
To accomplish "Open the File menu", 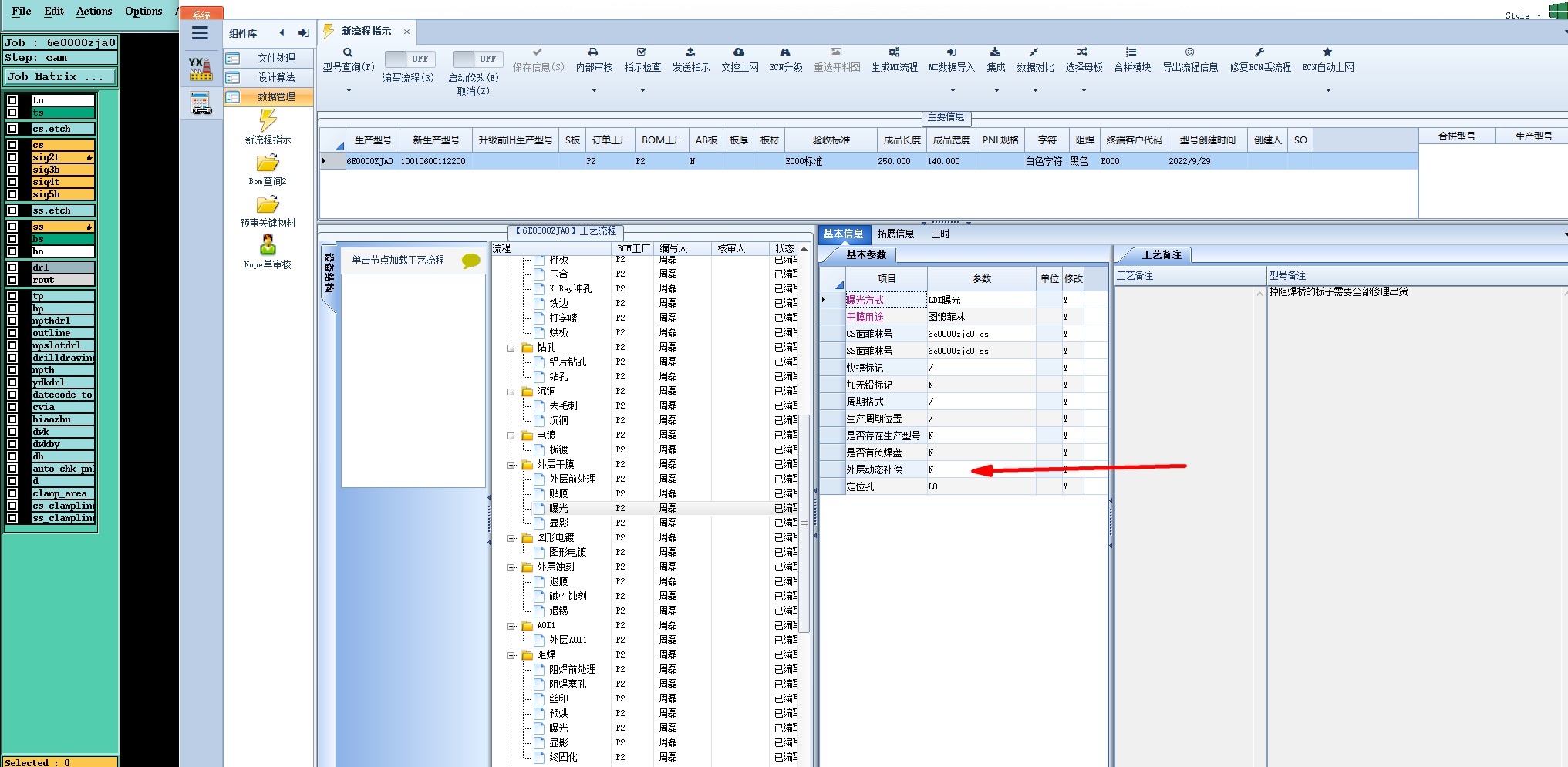I will click(x=22, y=11).
